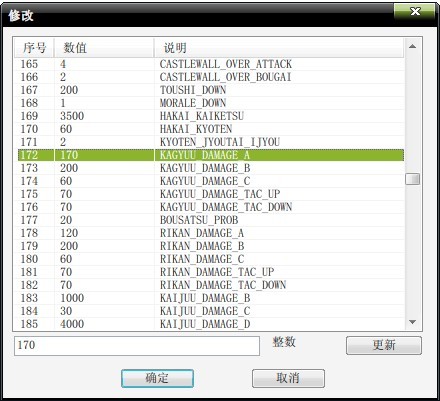Select row 185 KAIJUU_DAMAGE_D

tap(211, 324)
